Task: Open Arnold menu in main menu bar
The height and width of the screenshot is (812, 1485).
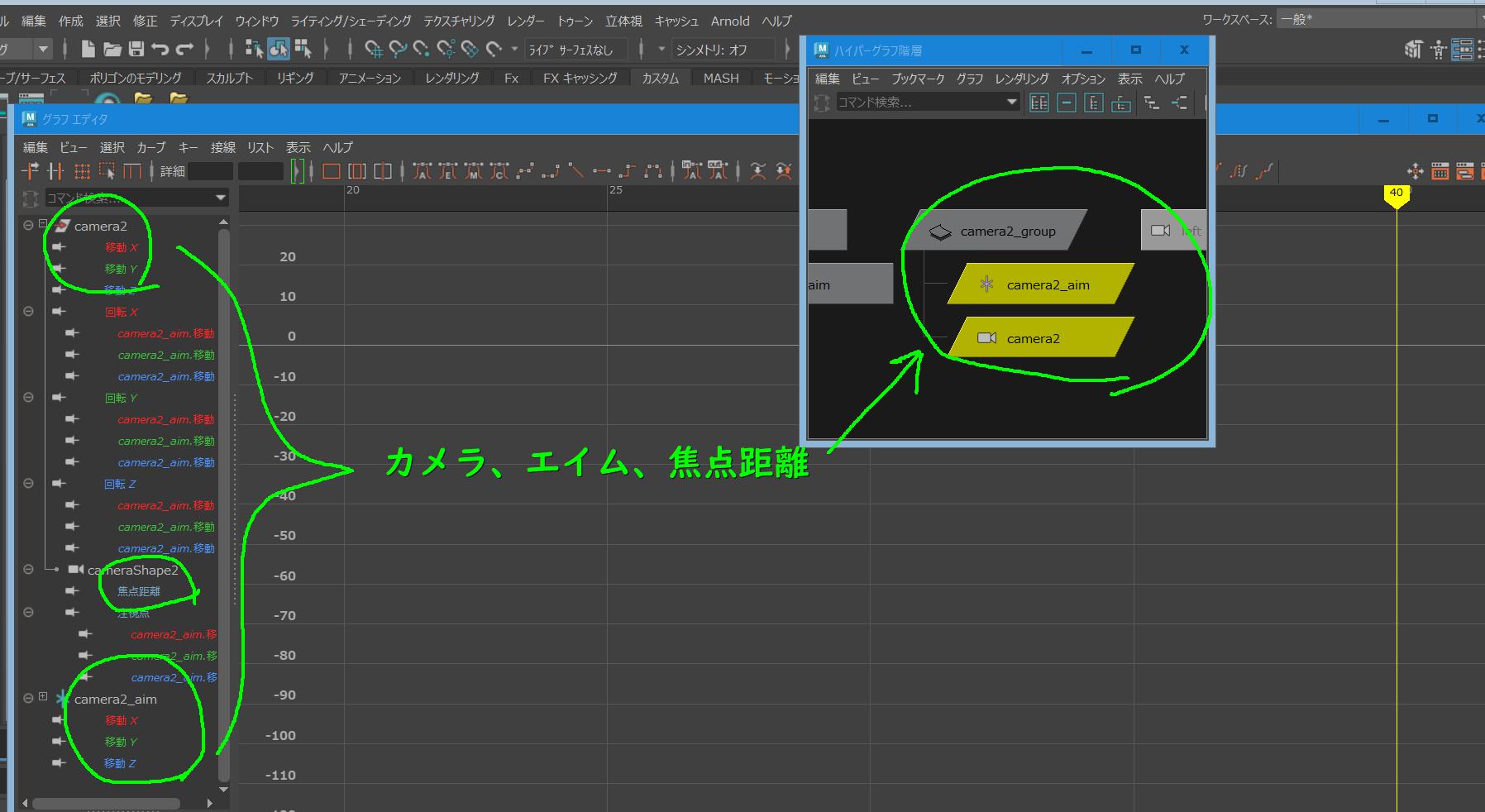Action: tap(730, 21)
